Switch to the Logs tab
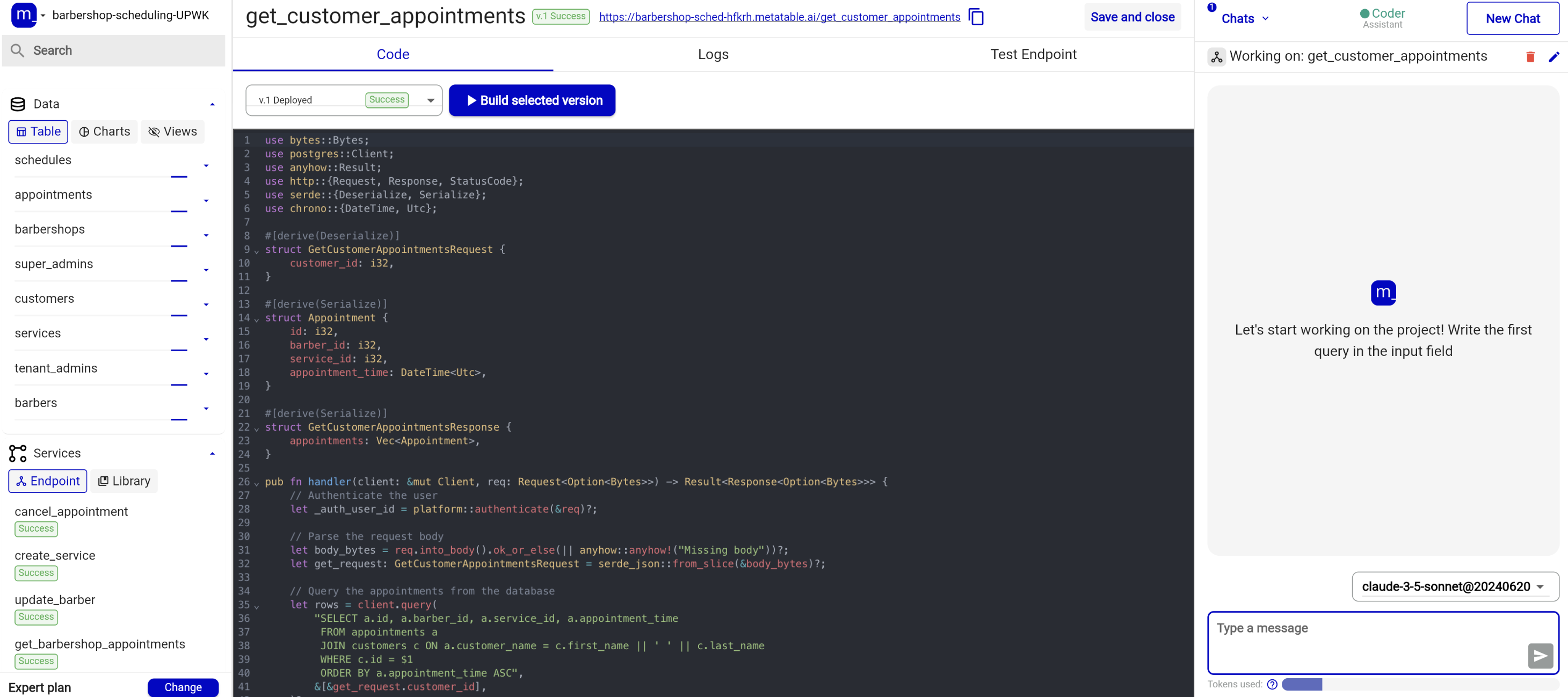Image resolution: width=1568 pixels, height=697 pixels. 713,54
